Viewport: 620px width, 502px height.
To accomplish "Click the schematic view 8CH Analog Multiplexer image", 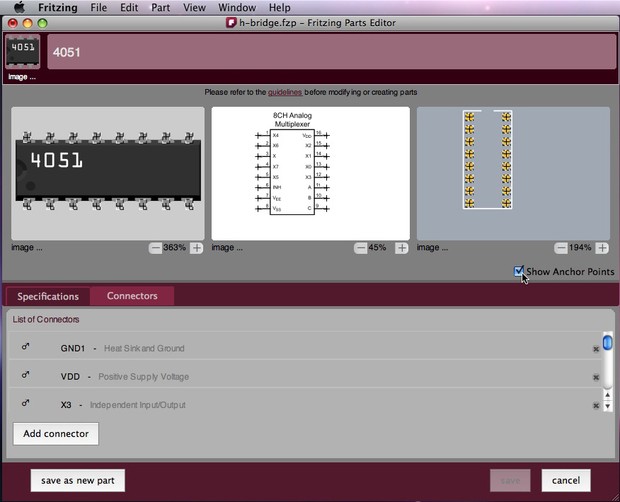I will [x=310, y=173].
